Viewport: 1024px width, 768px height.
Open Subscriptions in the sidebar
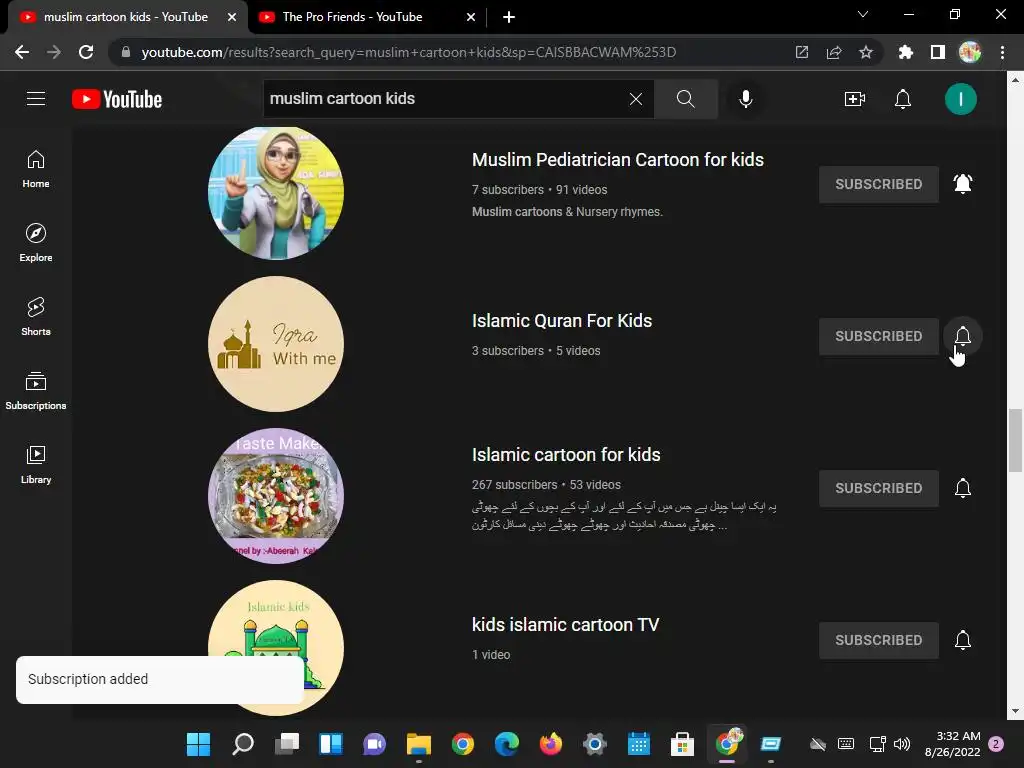point(36,391)
